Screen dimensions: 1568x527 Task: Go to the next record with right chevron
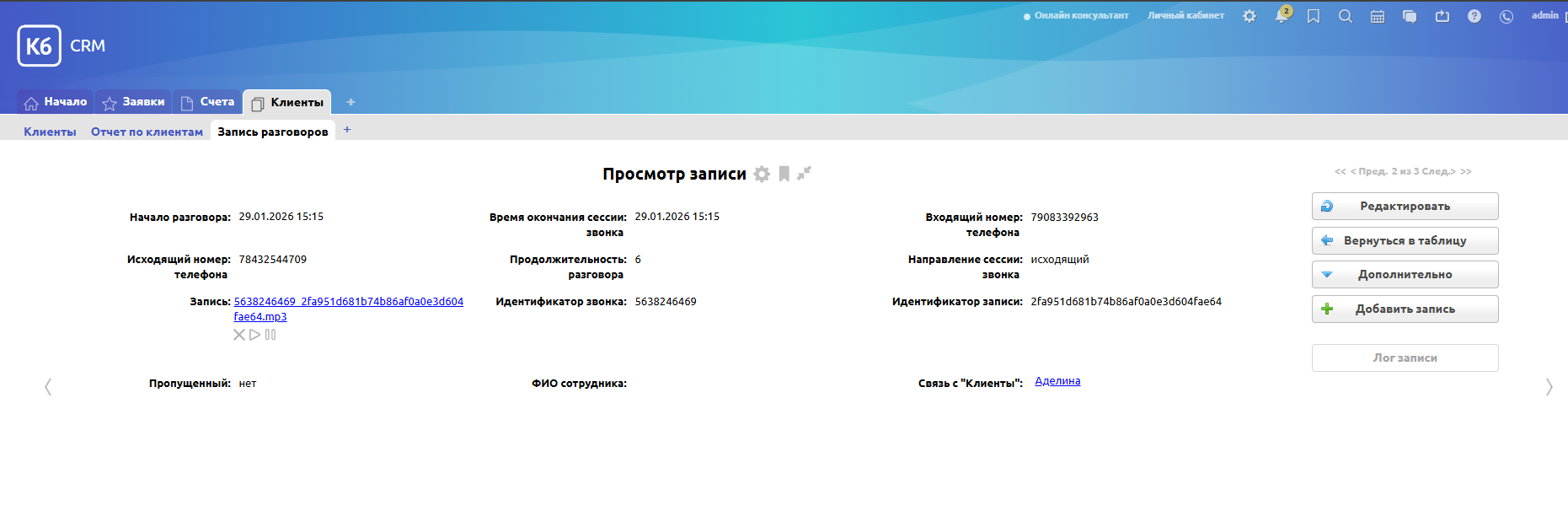tap(1549, 387)
